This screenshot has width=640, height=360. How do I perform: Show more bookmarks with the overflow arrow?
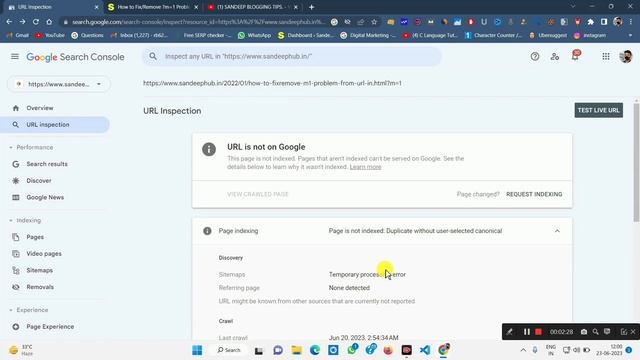[x=630, y=36]
